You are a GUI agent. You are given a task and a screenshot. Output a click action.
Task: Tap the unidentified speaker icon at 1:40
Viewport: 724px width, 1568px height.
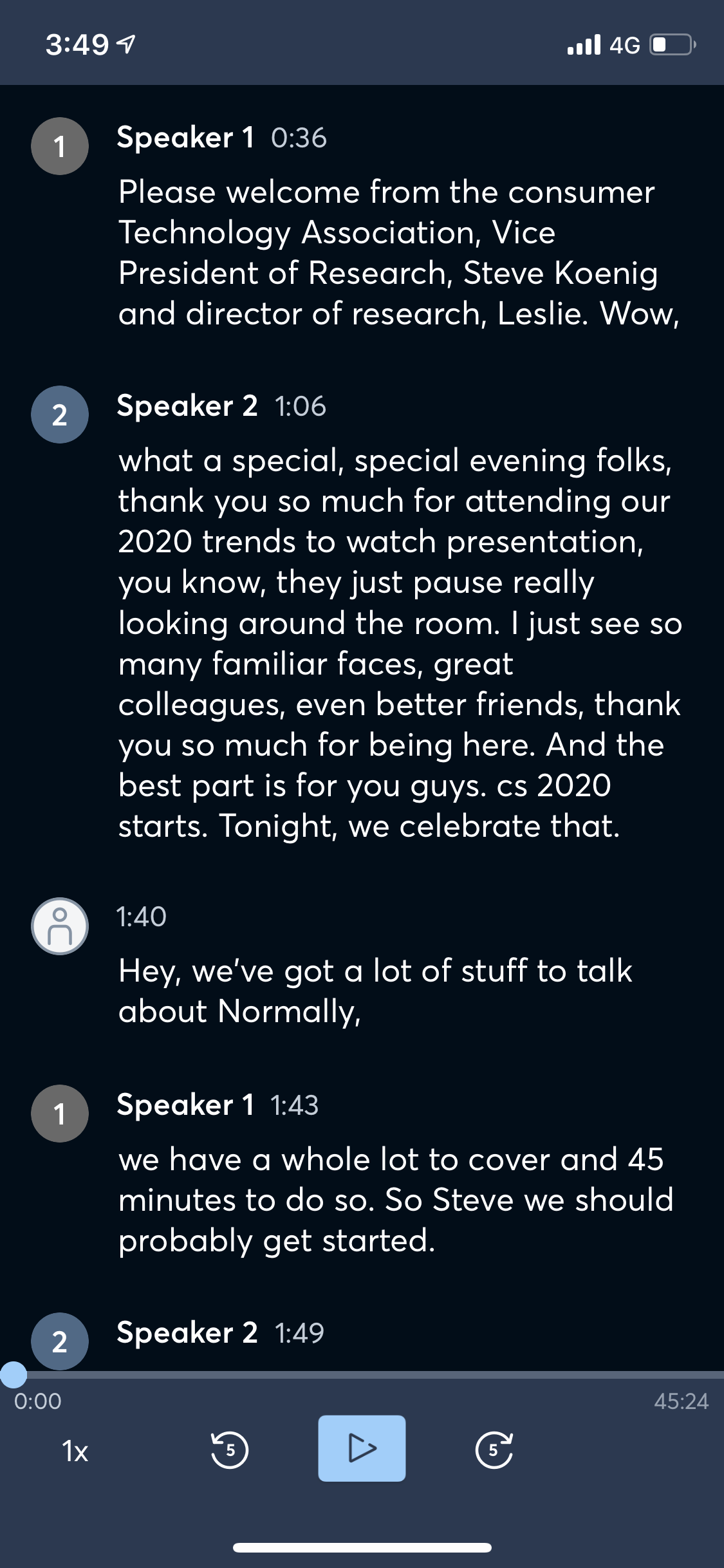point(60,926)
